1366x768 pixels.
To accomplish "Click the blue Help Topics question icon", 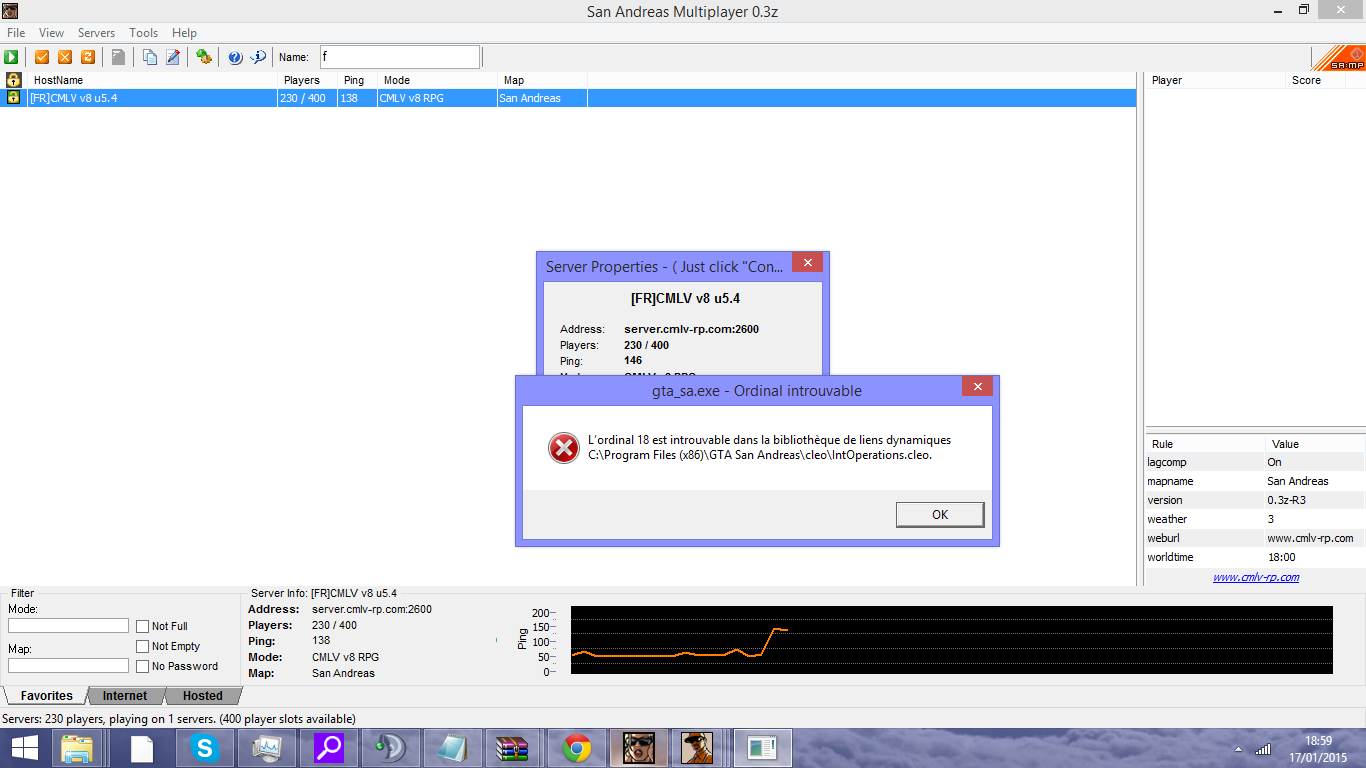I will [x=235, y=57].
